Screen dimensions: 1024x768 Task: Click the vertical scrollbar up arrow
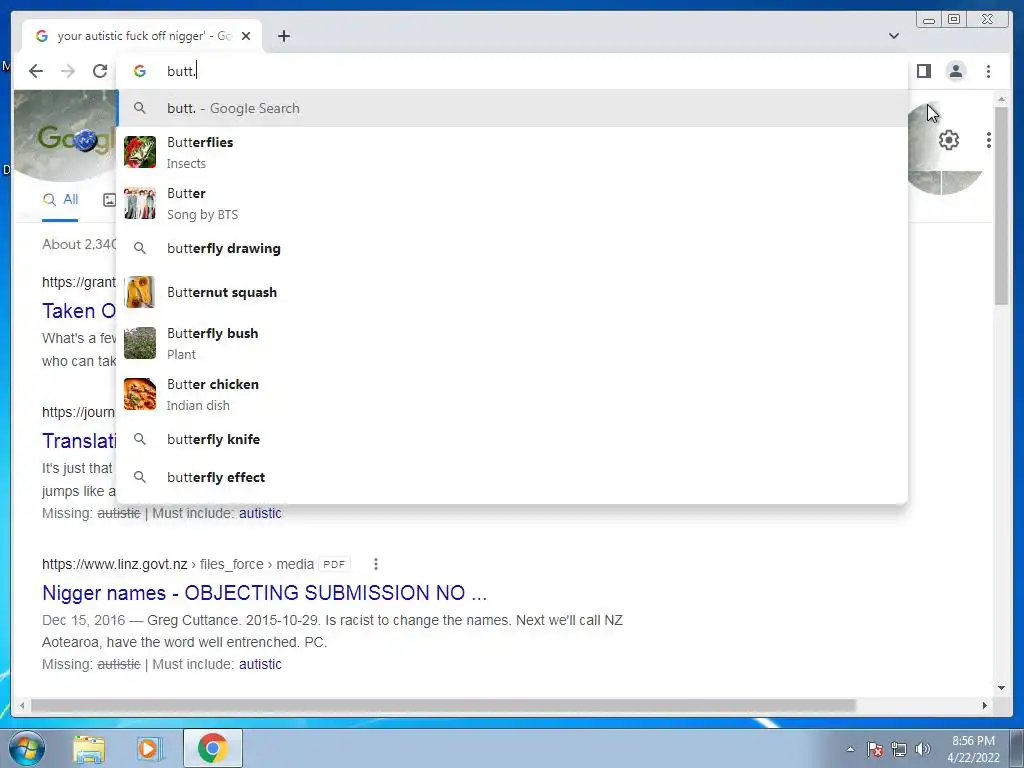1002,99
